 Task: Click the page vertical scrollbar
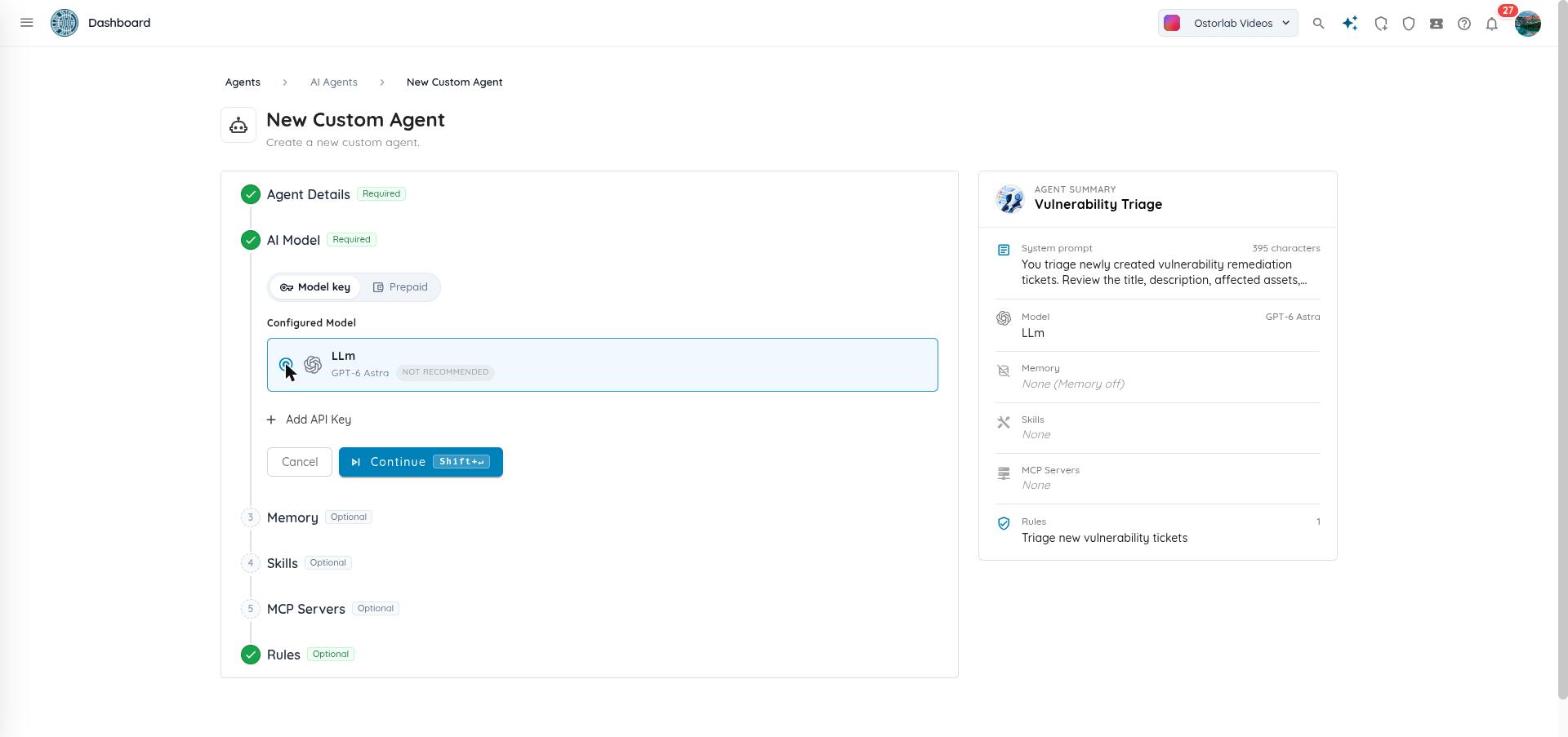(1563, 350)
